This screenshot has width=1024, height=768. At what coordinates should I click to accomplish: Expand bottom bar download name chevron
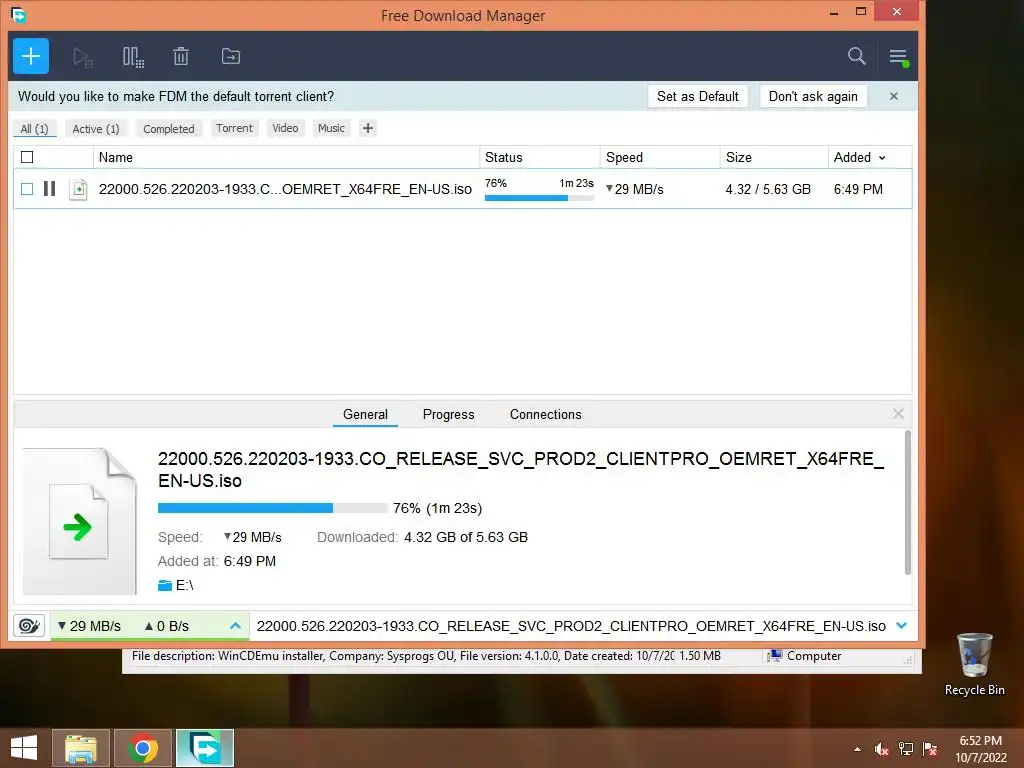(x=902, y=626)
